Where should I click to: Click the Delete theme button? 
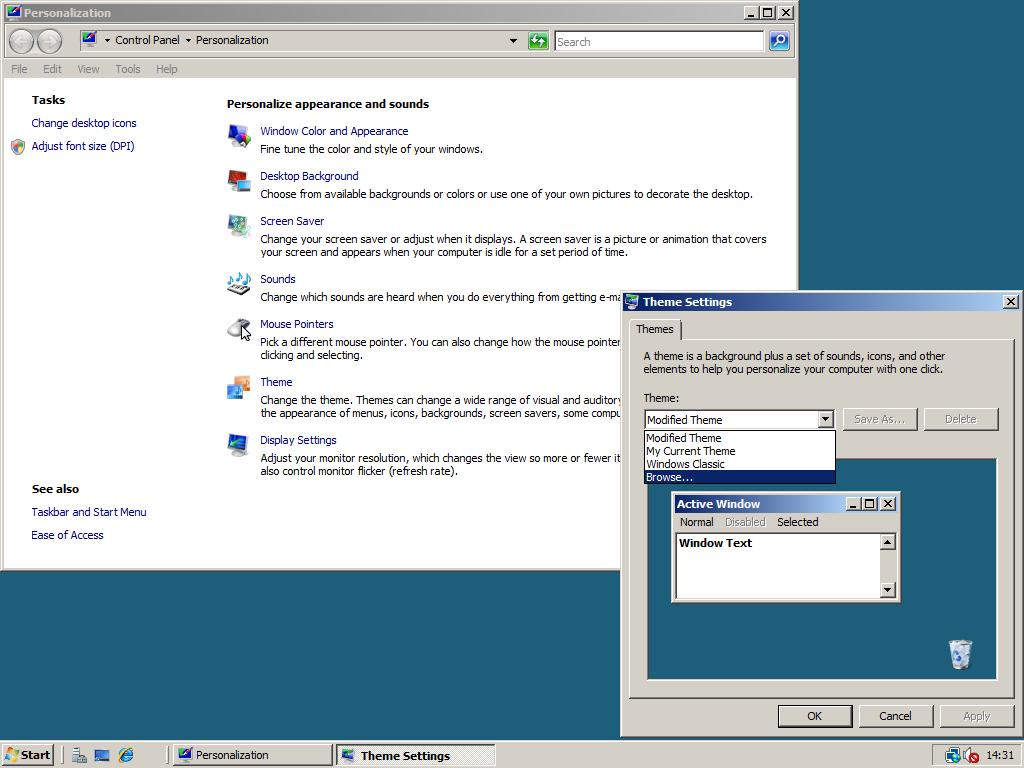(961, 419)
